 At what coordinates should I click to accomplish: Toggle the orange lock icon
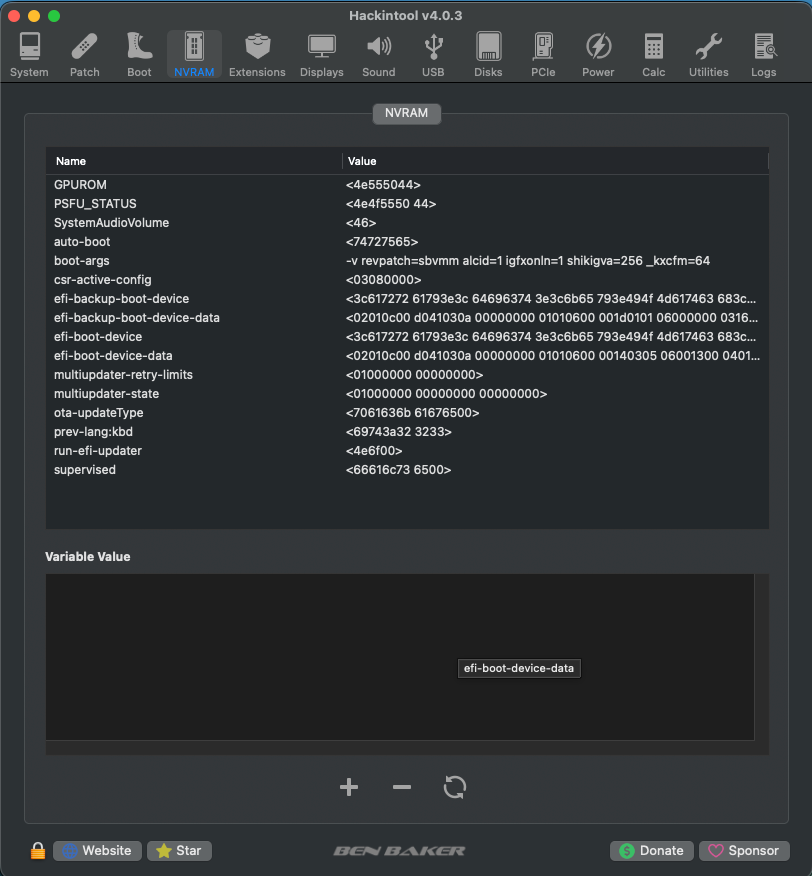tap(37, 850)
